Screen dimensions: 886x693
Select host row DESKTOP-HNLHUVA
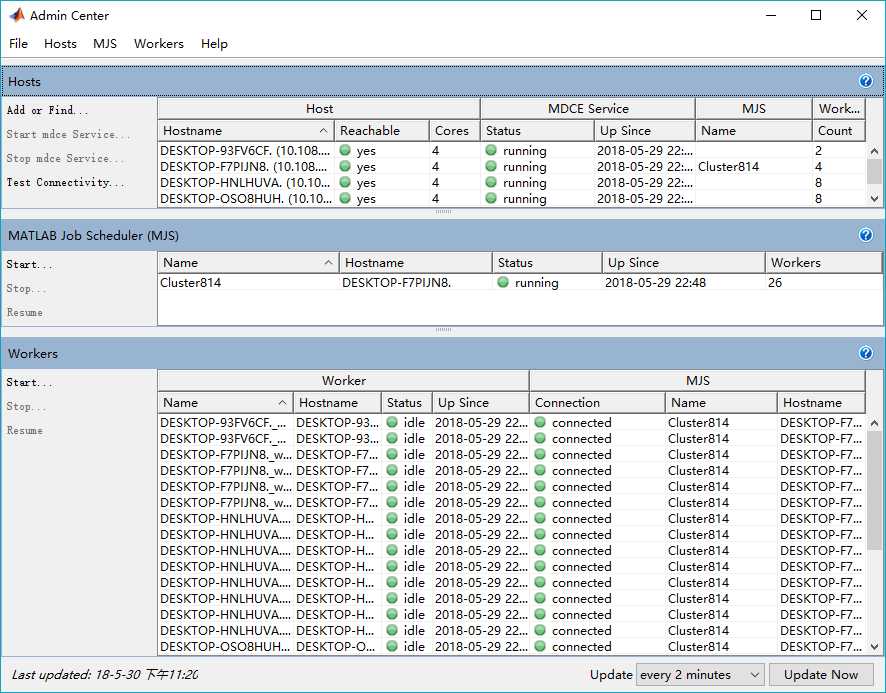pyautogui.click(x=511, y=183)
